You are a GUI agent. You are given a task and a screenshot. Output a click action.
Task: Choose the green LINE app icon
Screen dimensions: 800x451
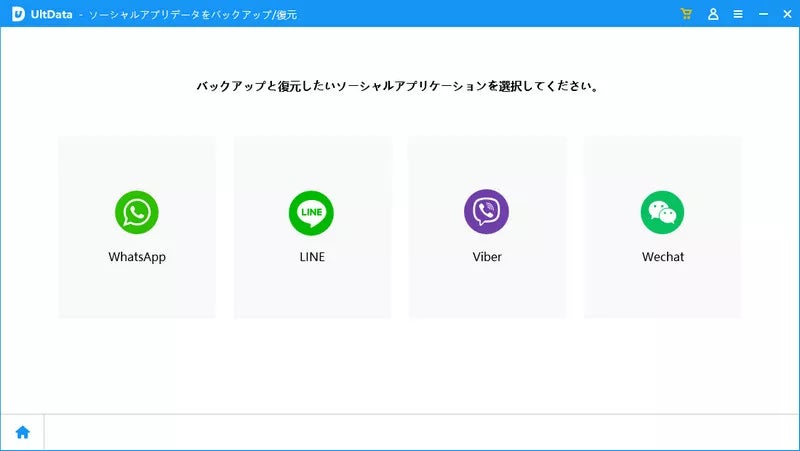(x=311, y=213)
